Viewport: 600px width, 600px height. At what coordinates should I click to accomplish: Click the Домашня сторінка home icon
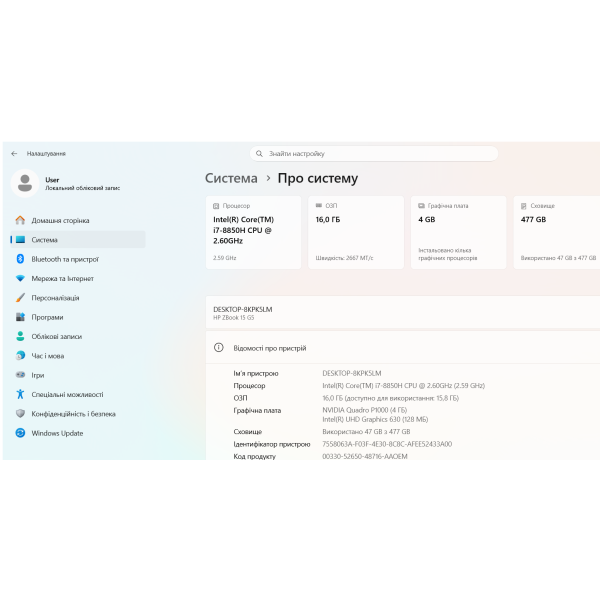20,220
